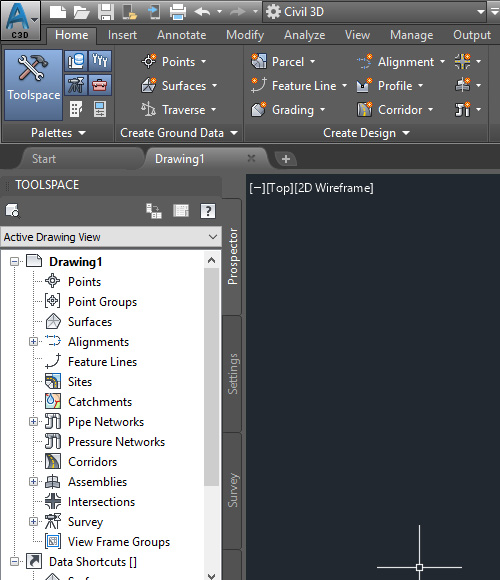Click the Grading tool icon
Viewport: 500px width, 580px height.
coord(259,109)
